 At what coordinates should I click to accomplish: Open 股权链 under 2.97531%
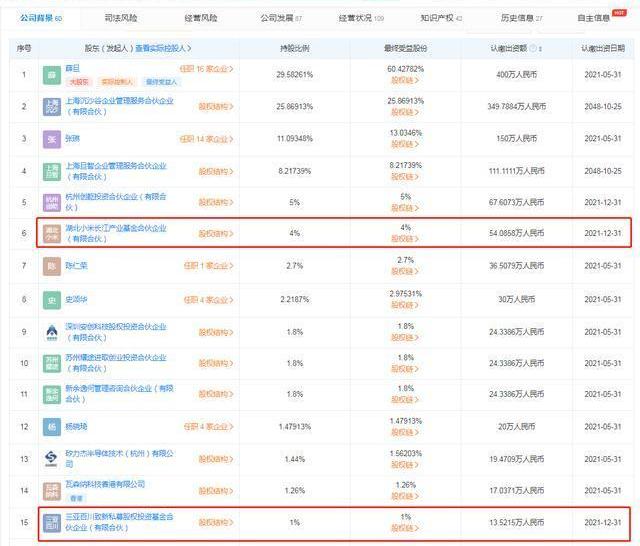(405, 305)
